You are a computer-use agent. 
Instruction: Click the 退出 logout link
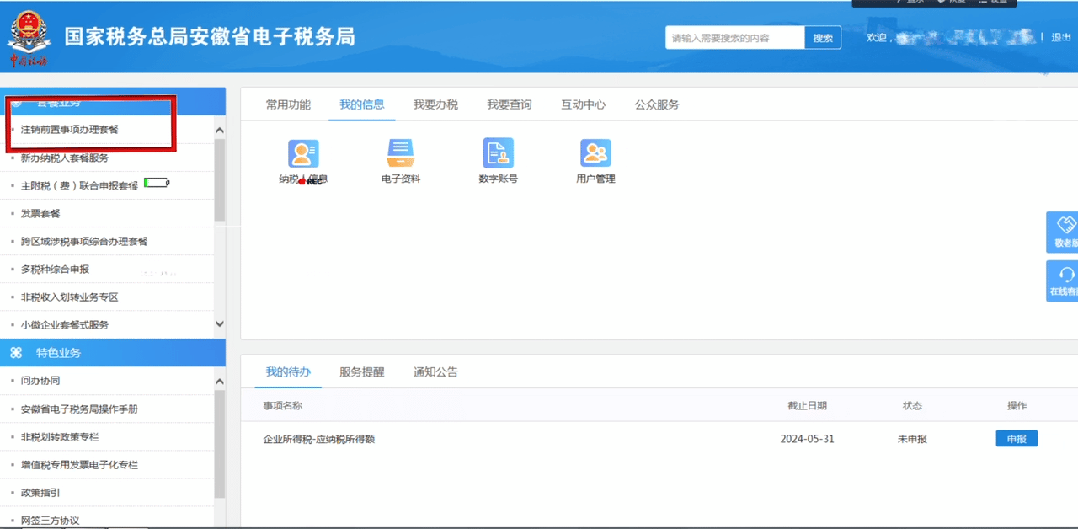pyautogui.click(x=1061, y=37)
